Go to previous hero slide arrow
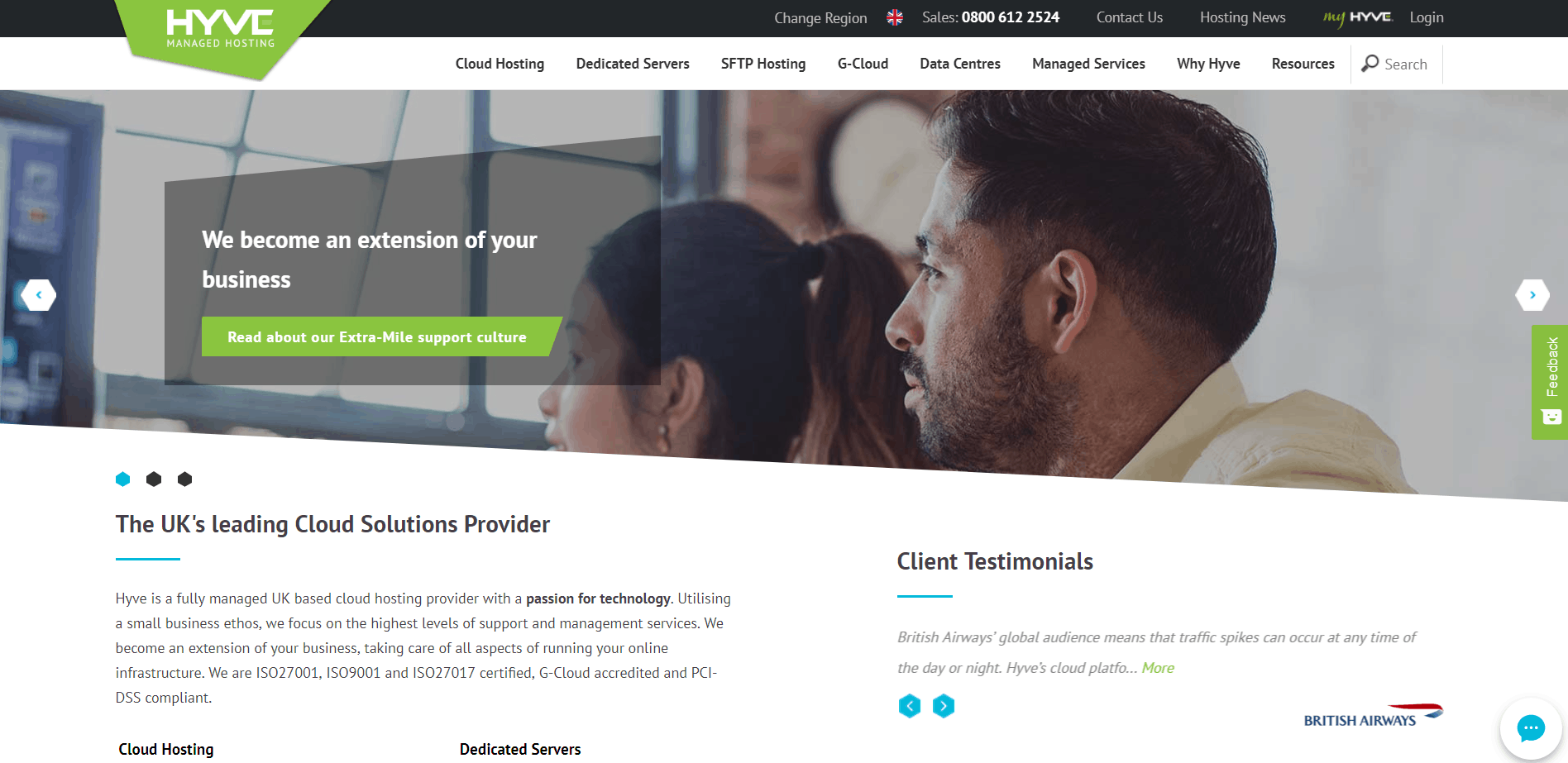The height and width of the screenshot is (763, 1568). (x=38, y=295)
